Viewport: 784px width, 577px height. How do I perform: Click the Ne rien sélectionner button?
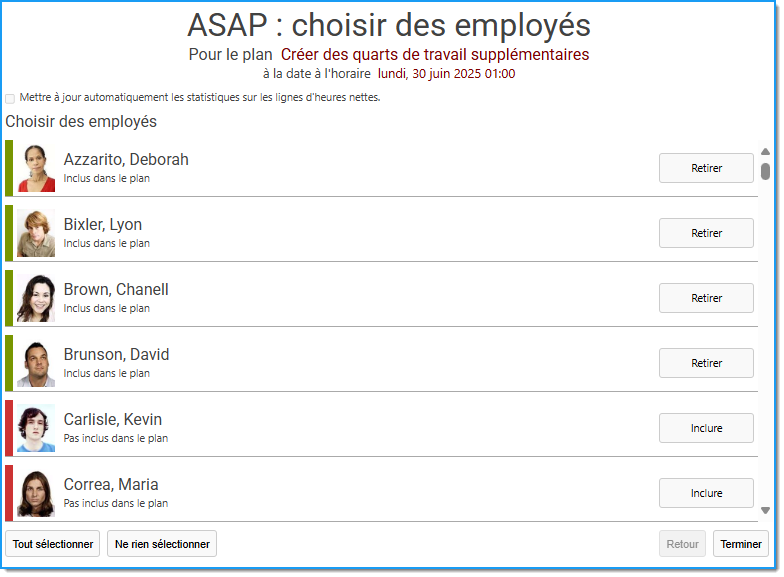[162, 544]
